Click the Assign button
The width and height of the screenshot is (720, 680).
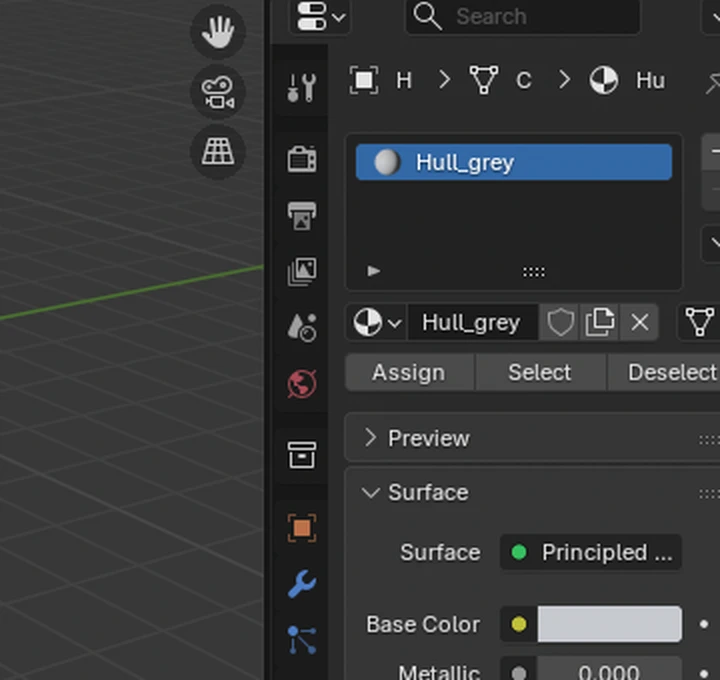tap(410, 372)
